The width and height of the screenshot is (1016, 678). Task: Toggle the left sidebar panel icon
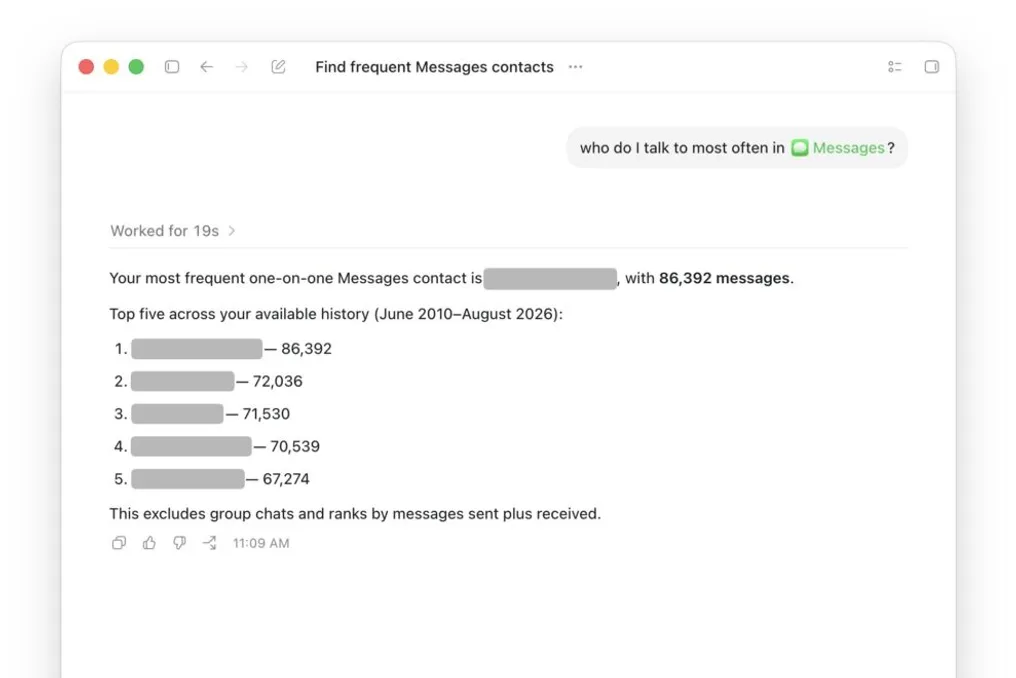172,67
